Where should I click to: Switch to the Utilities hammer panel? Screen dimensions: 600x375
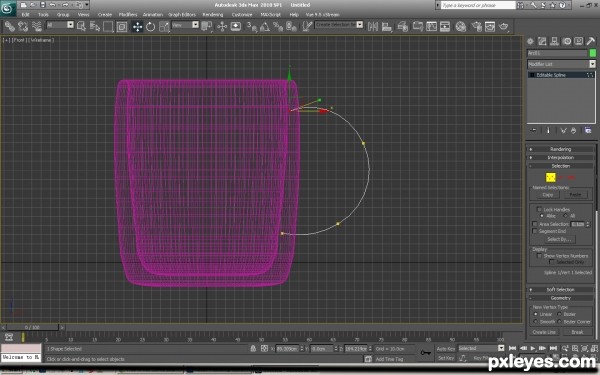click(x=590, y=41)
